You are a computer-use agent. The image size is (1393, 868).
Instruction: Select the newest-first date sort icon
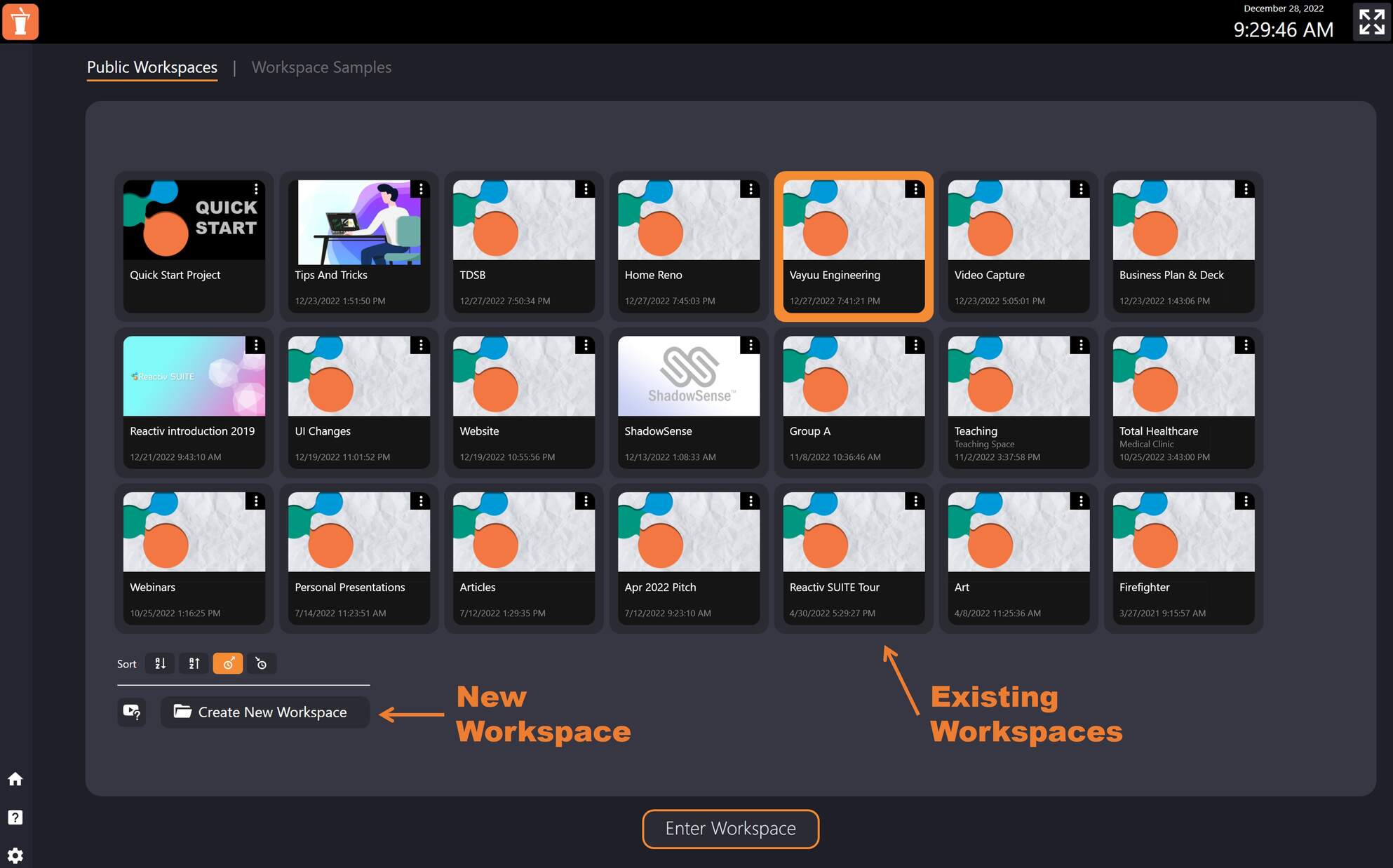click(x=228, y=663)
